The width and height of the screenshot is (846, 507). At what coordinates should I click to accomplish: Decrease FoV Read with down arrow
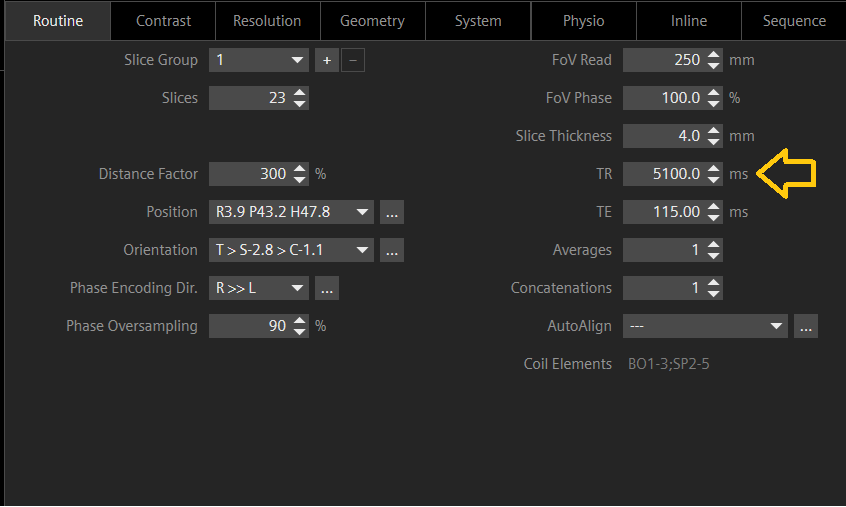coord(714,65)
